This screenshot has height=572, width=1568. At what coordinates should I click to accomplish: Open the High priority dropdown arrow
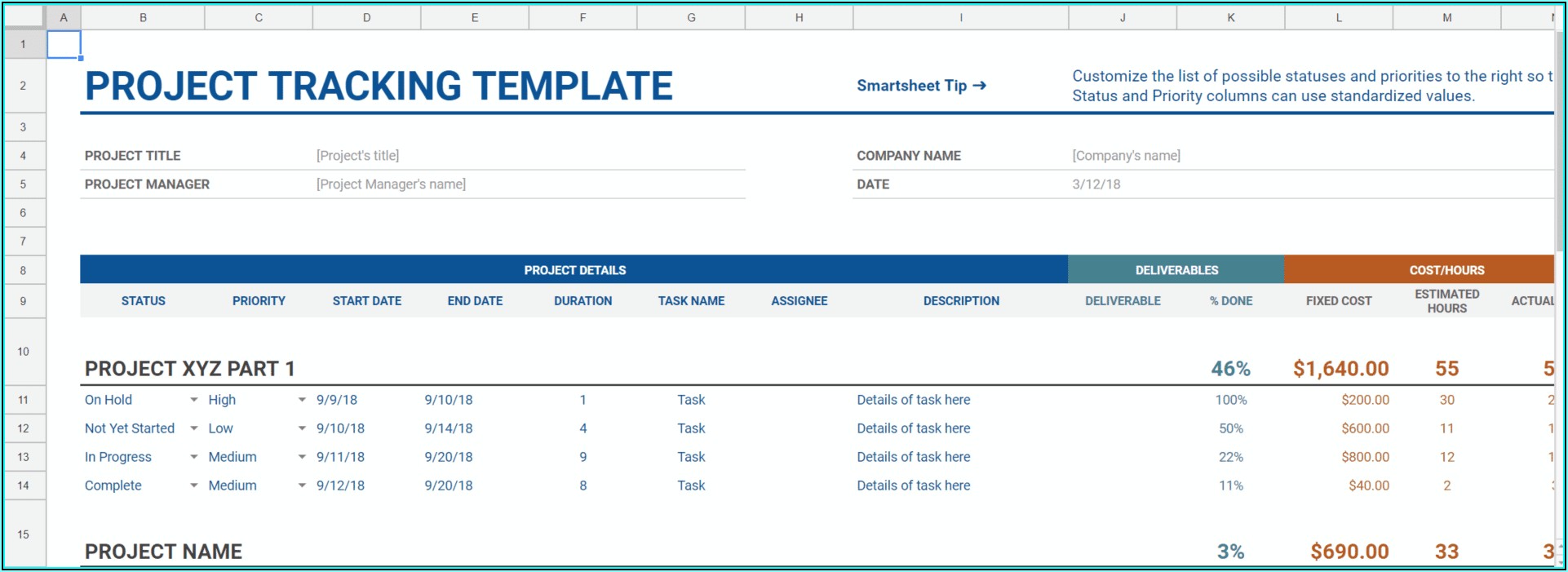click(302, 400)
